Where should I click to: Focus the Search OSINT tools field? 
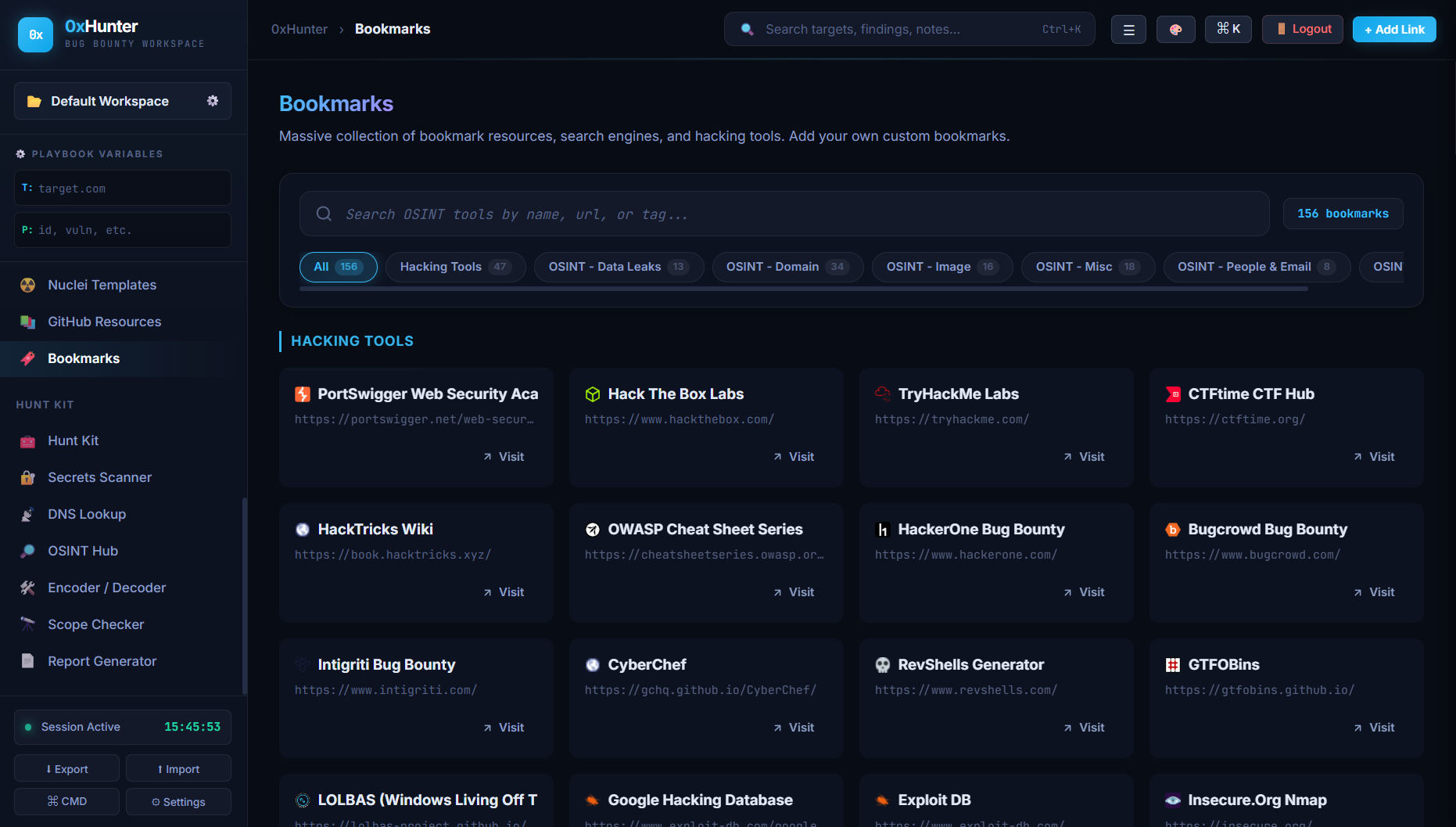[784, 214]
